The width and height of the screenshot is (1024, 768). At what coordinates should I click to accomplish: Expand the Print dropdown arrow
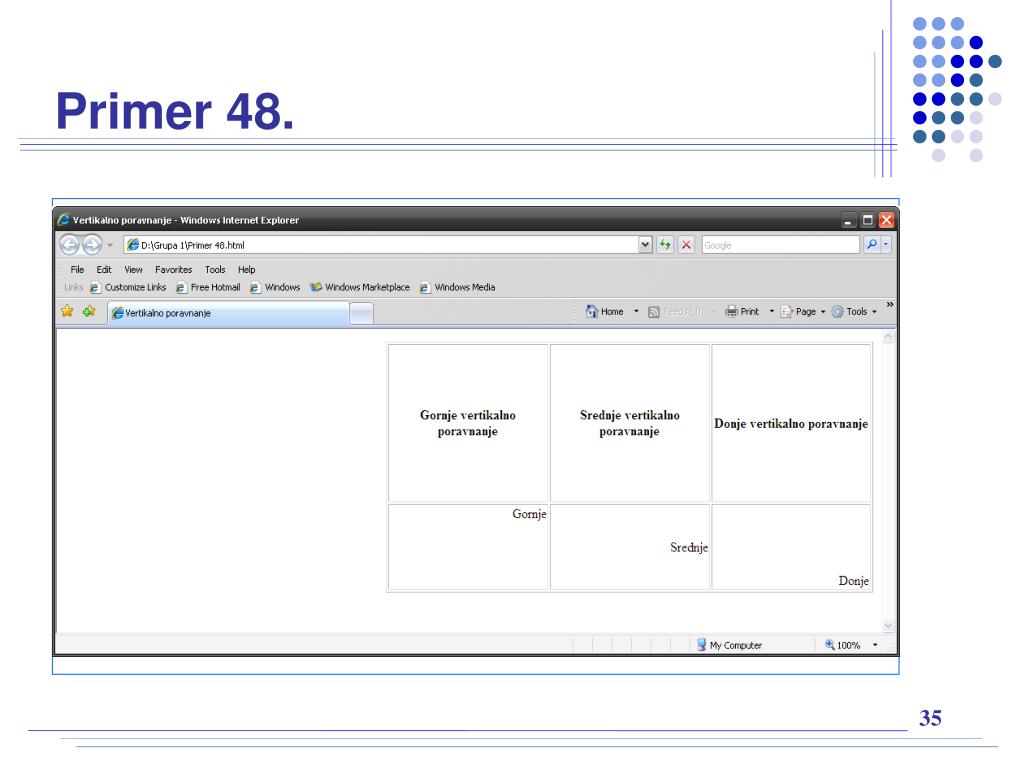(771, 312)
